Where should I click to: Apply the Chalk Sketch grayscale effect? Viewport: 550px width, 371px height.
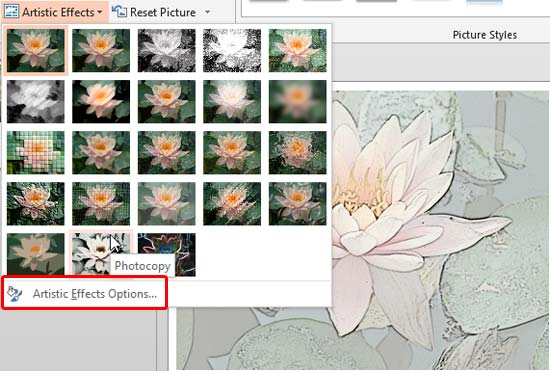tap(35, 102)
